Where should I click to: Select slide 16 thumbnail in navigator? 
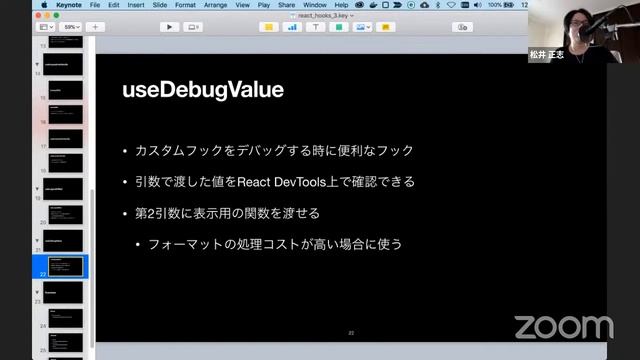[x=65, y=114]
